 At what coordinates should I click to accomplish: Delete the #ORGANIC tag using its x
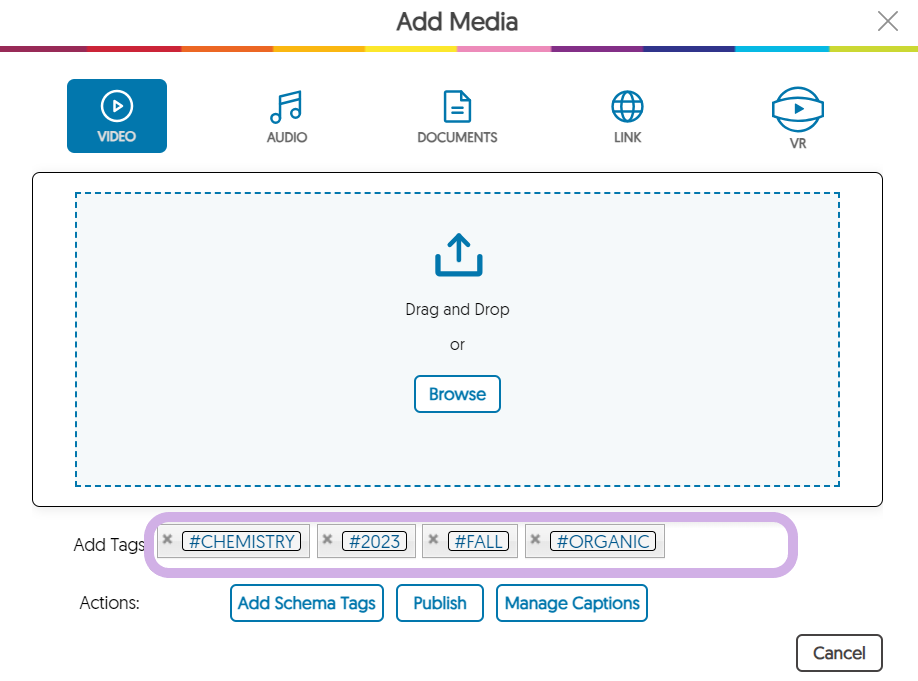coord(535,539)
